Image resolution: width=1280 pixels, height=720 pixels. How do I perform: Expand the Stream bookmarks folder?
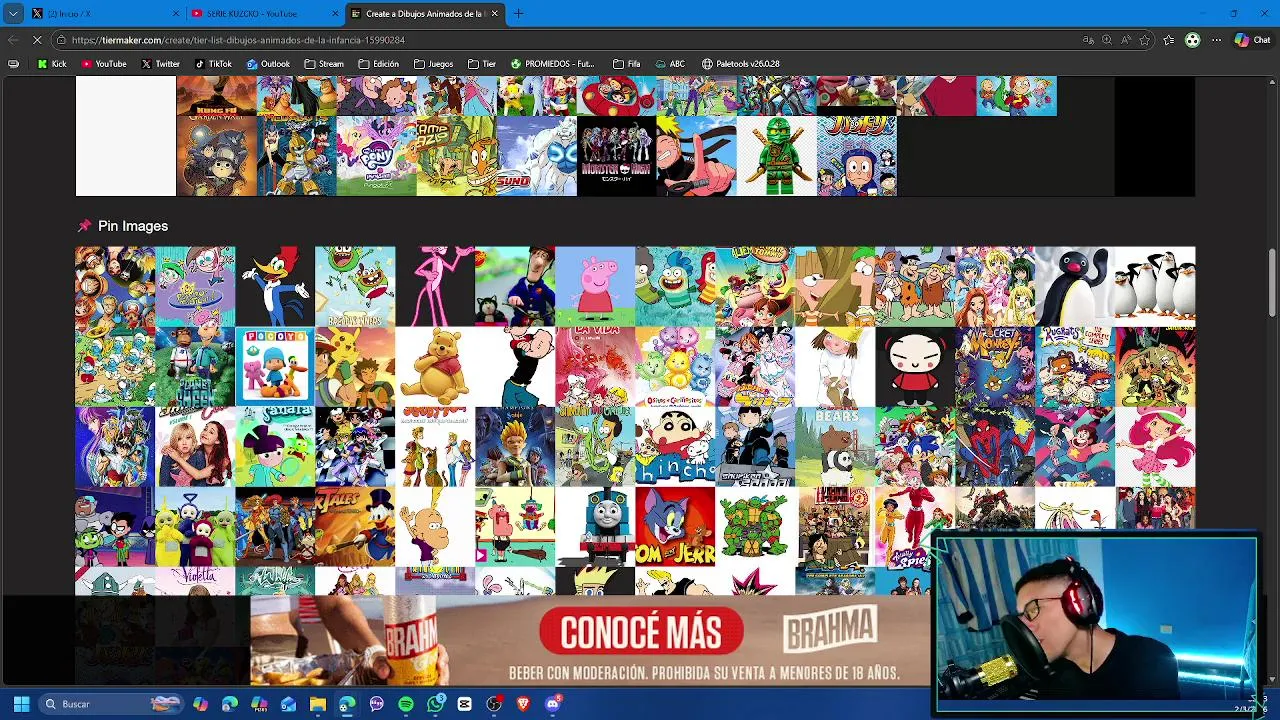324,64
